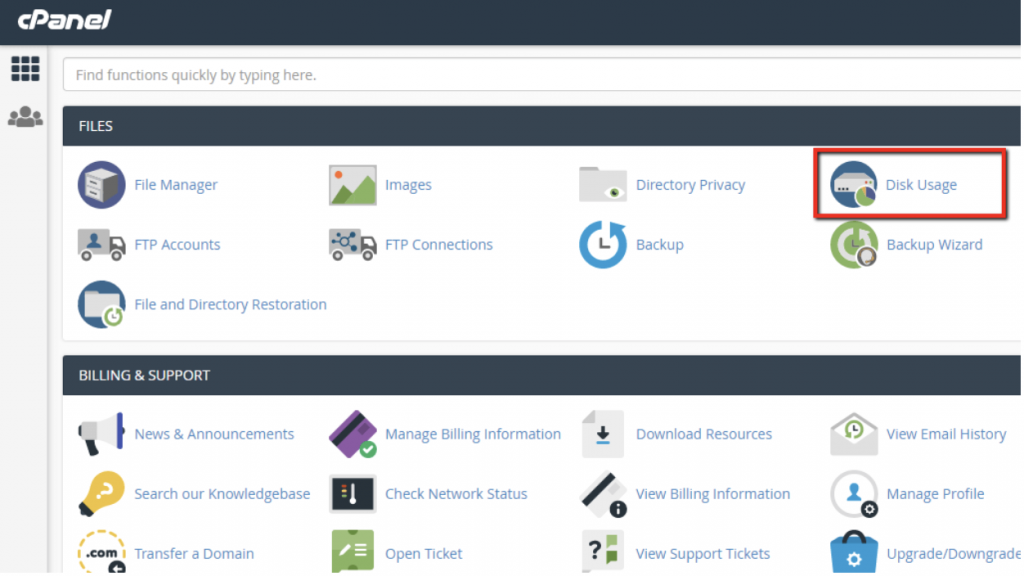Viewport: 1024px width, 576px height.
Task: Click the grid home icon in sidebar
Action: 25,69
